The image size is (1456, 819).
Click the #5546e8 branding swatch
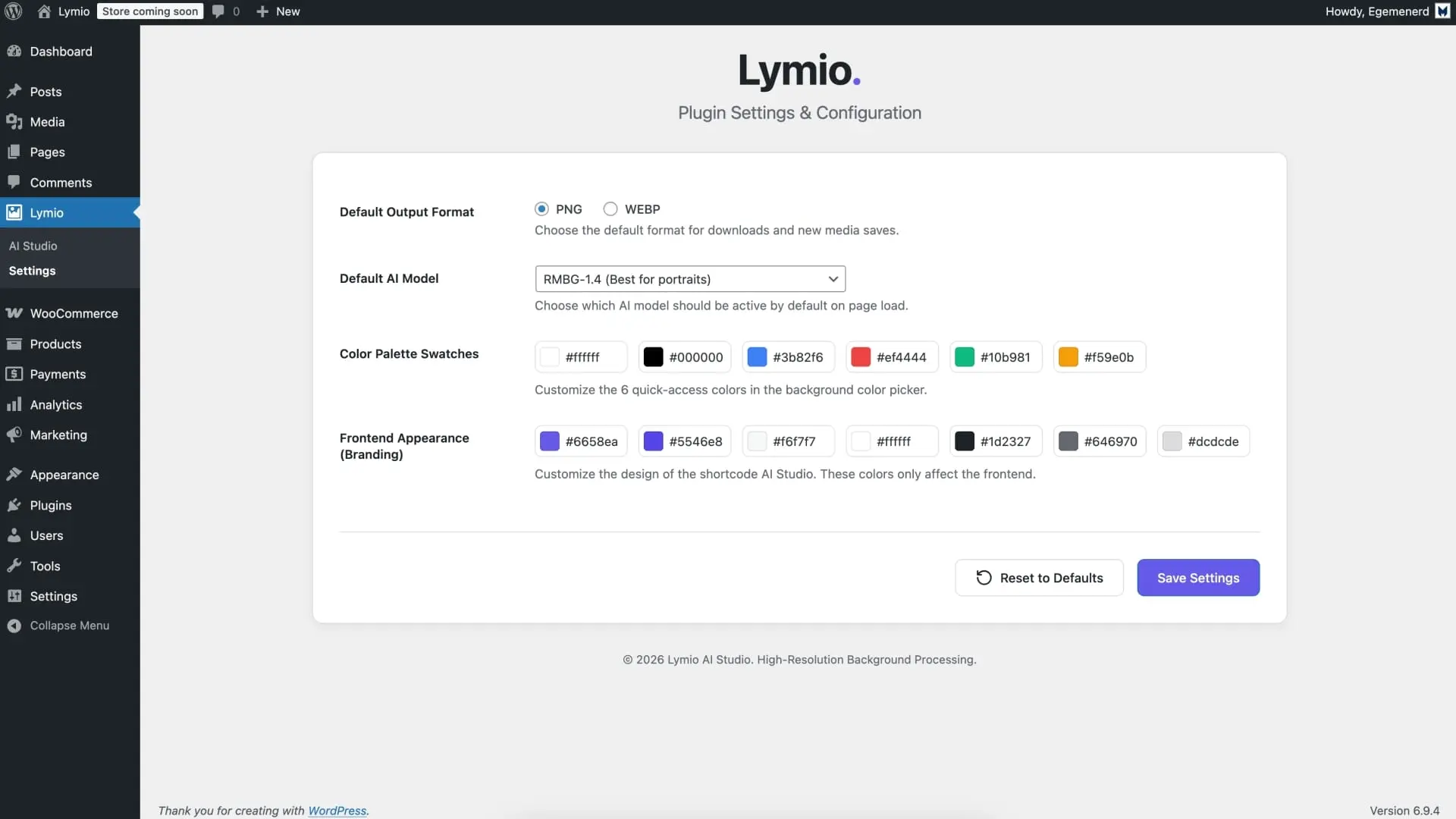(653, 441)
